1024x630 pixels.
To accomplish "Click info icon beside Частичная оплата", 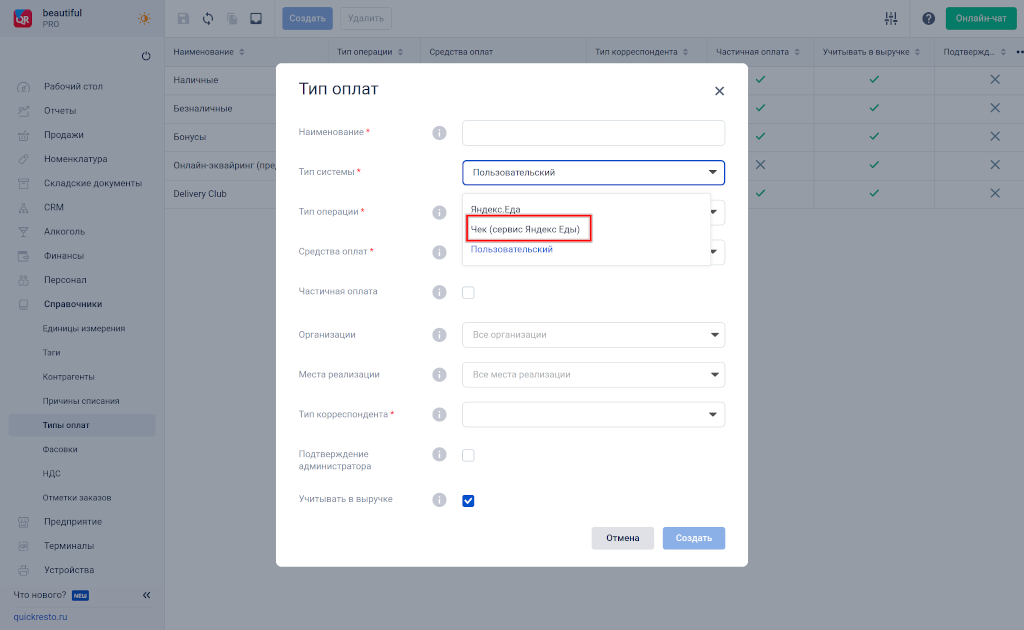I will pos(438,292).
